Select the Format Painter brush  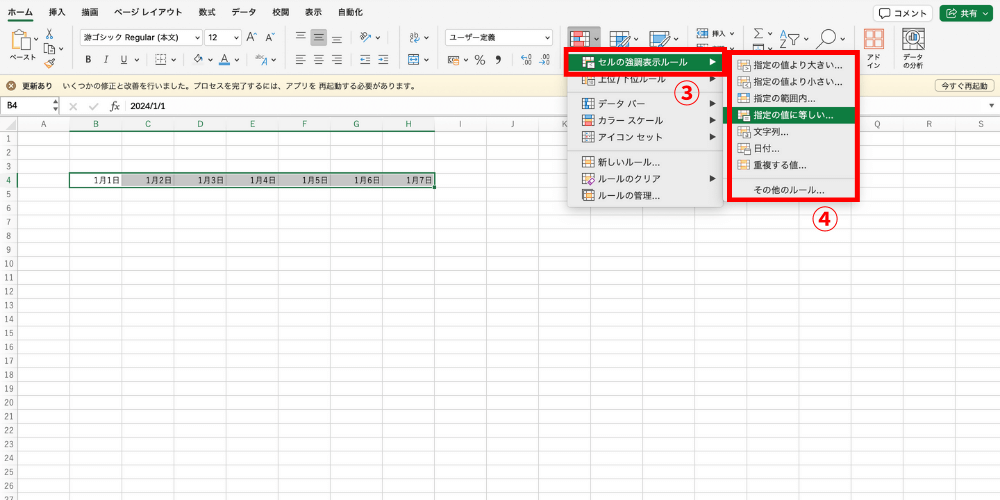click(x=50, y=62)
